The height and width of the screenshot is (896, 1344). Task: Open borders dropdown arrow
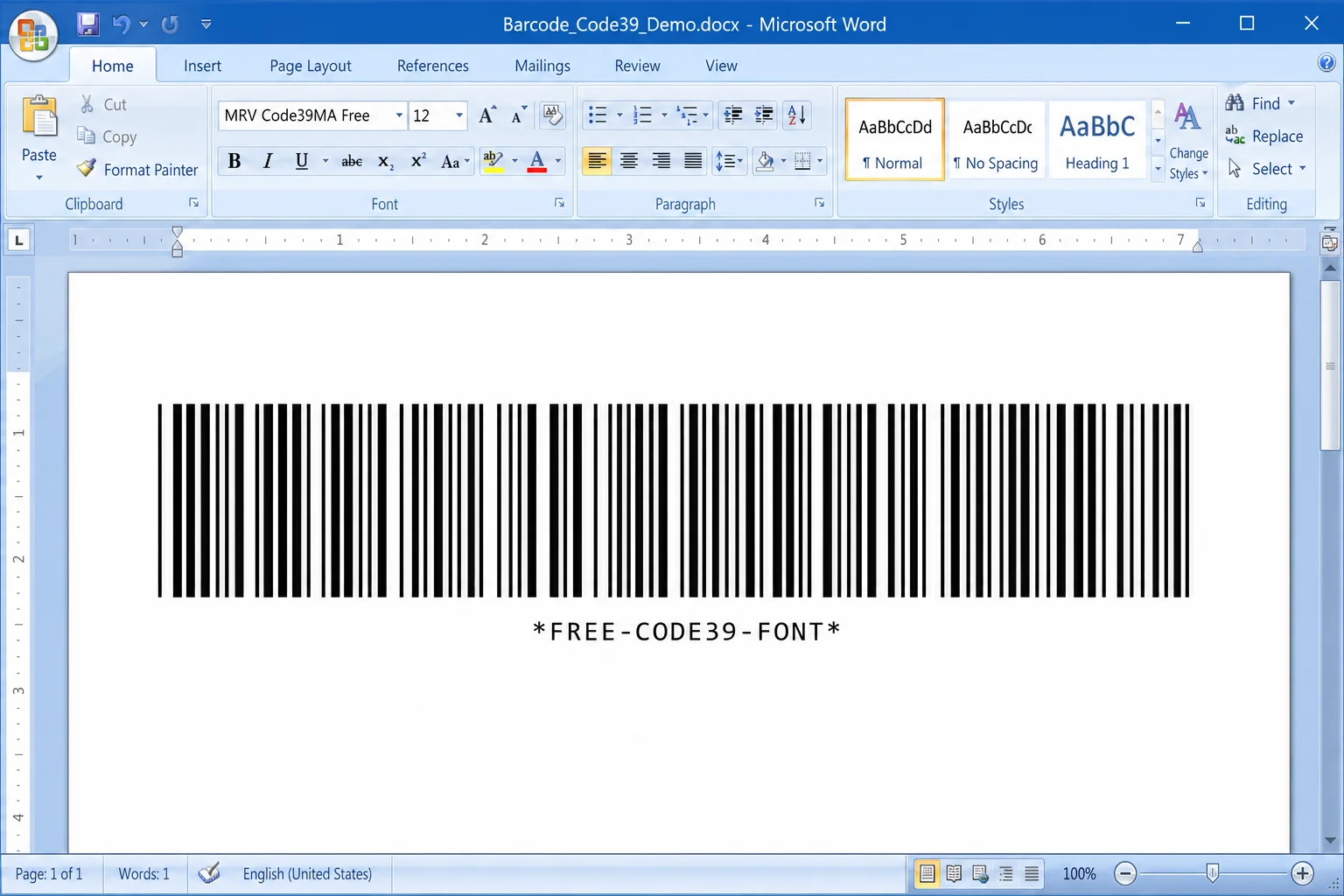click(x=820, y=161)
